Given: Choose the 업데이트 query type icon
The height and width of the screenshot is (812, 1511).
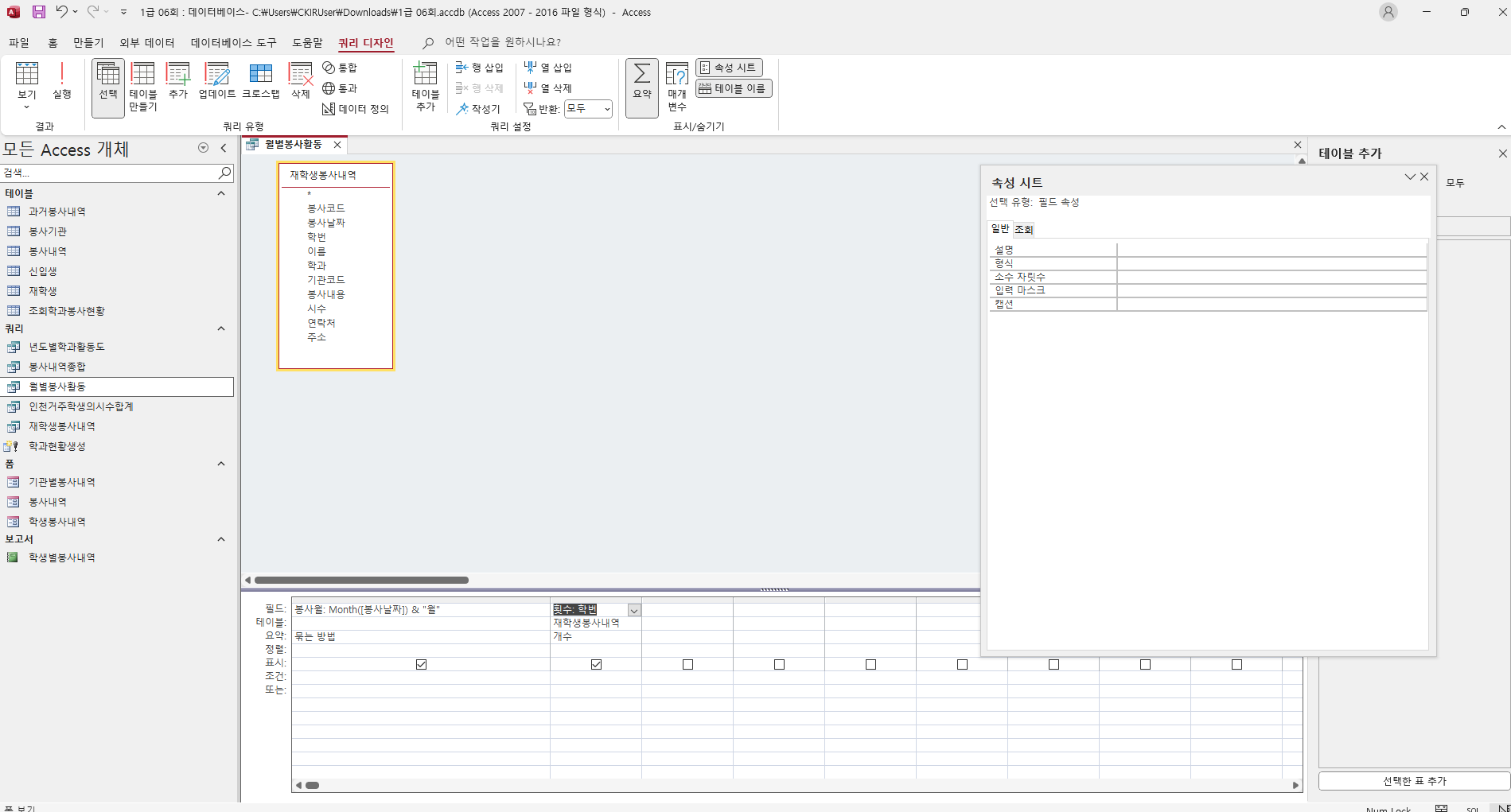Looking at the screenshot, I should (216, 81).
